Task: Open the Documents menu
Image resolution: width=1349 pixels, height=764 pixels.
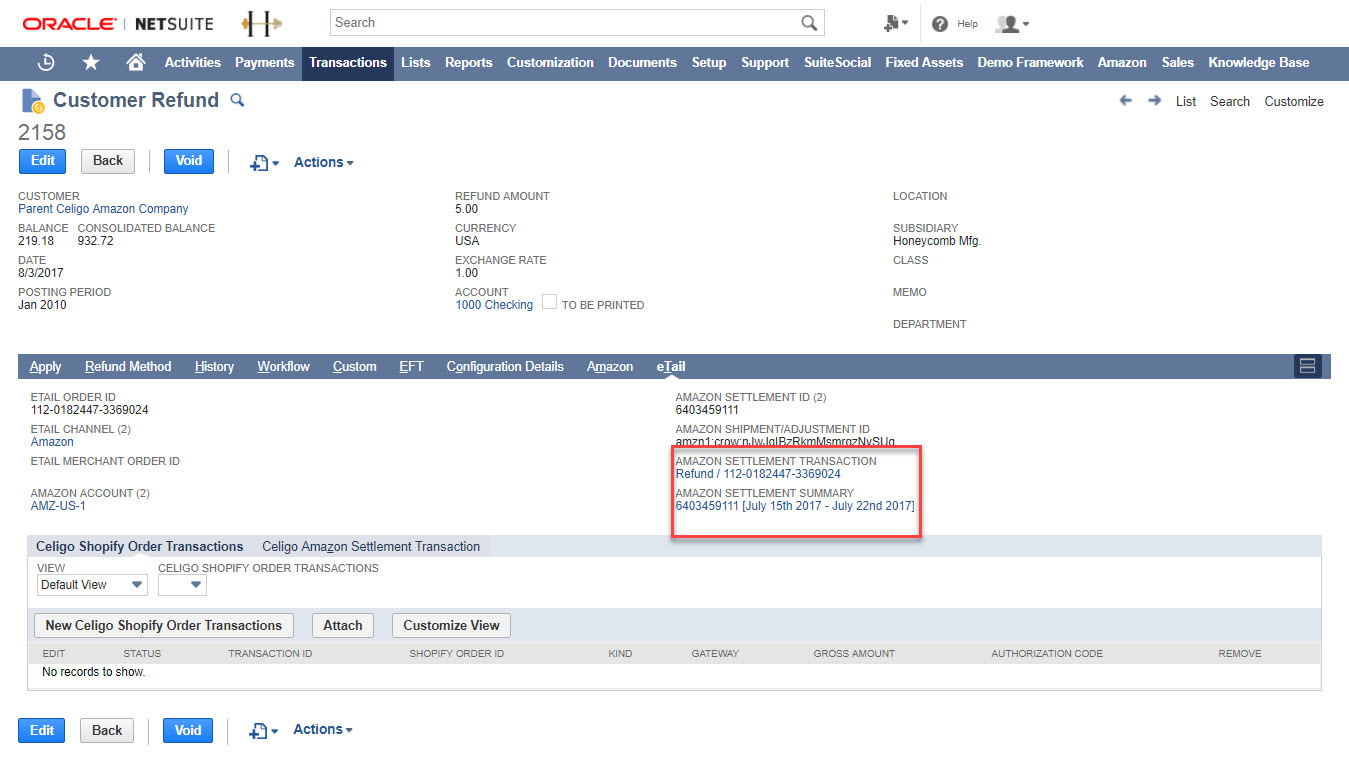Action: (x=642, y=62)
